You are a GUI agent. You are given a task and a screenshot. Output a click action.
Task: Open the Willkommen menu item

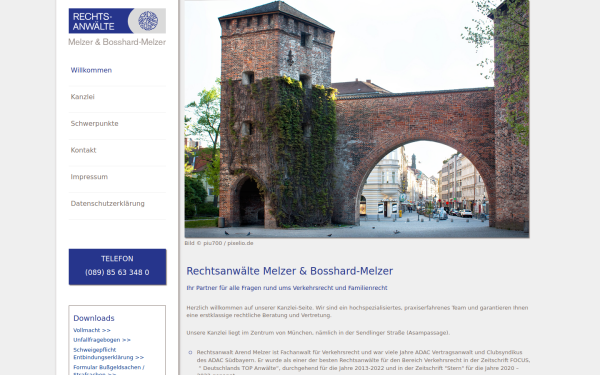pos(91,70)
